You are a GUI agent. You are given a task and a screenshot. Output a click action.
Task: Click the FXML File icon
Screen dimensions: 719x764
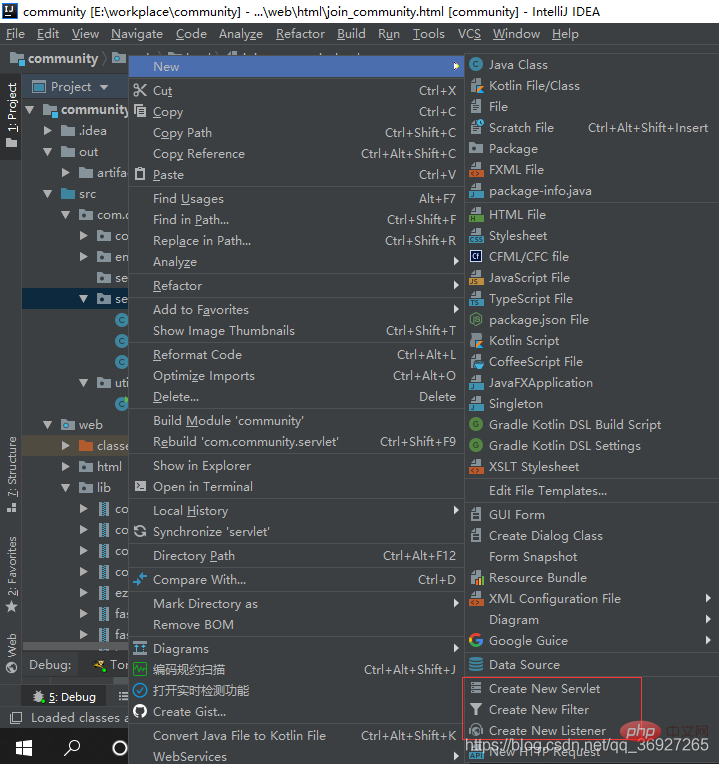476,170
